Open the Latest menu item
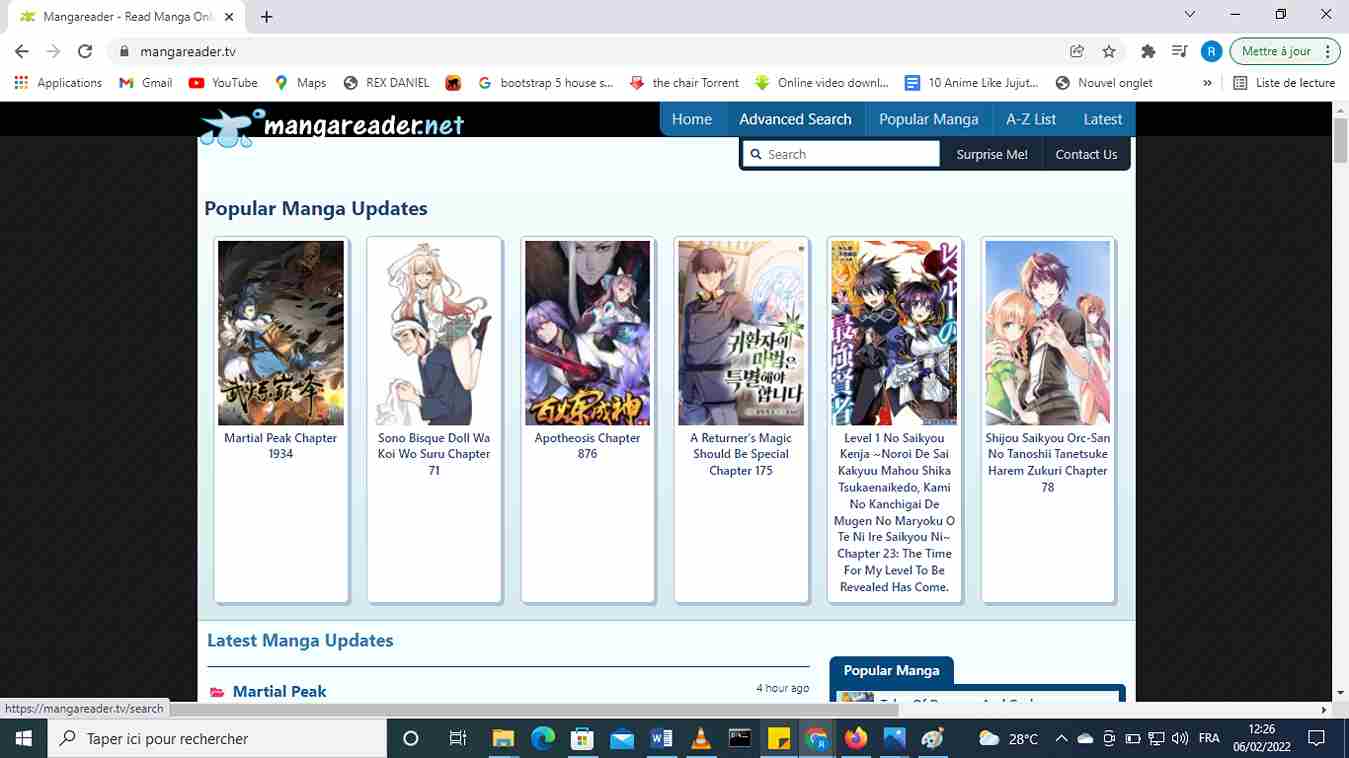This screenshot has width=1349, height=758. point(1103,119)
